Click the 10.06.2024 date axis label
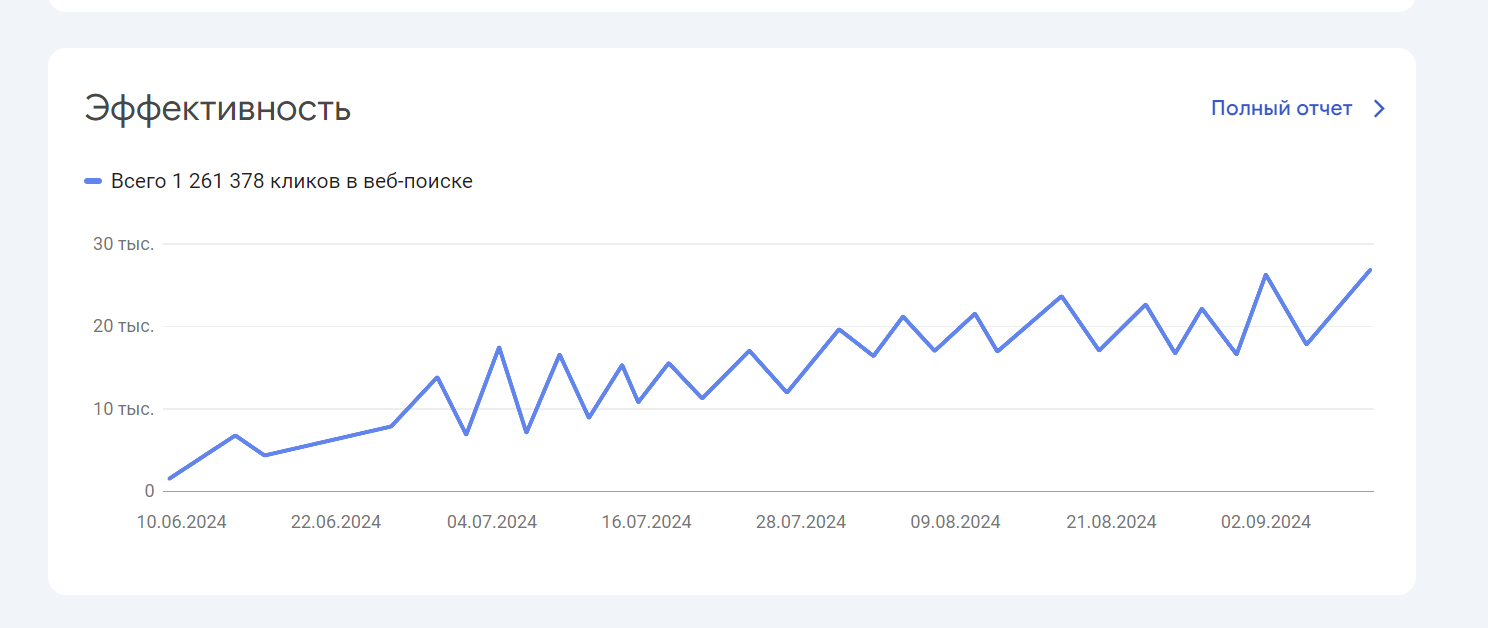 point(181,522)
